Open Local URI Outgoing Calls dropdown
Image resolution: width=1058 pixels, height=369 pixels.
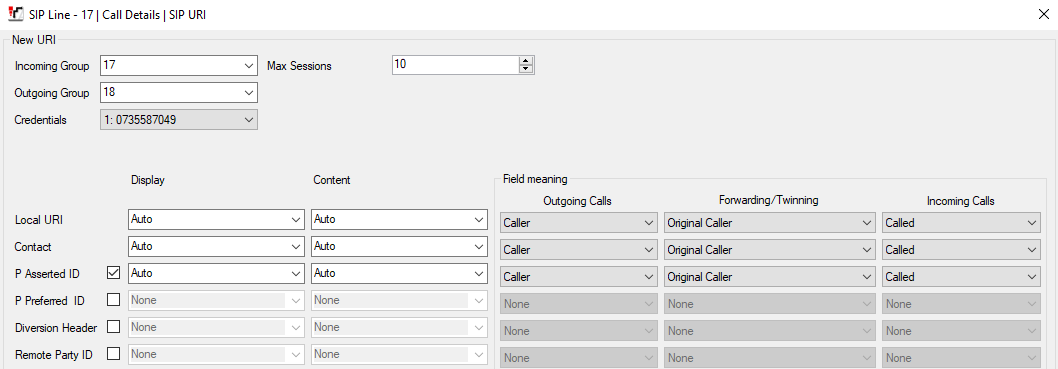coord(579,223)
